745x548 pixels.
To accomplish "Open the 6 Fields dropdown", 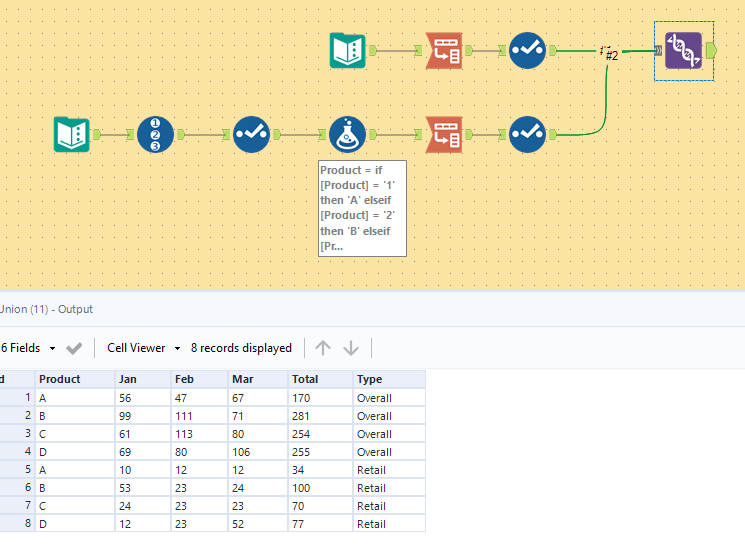I will click(28, 348).
